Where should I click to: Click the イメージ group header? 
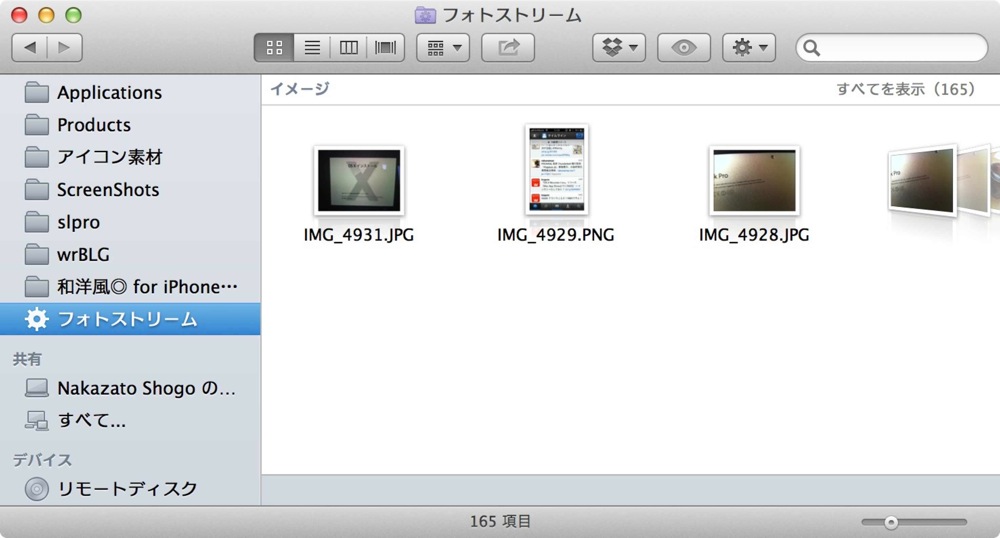[300, 89]
